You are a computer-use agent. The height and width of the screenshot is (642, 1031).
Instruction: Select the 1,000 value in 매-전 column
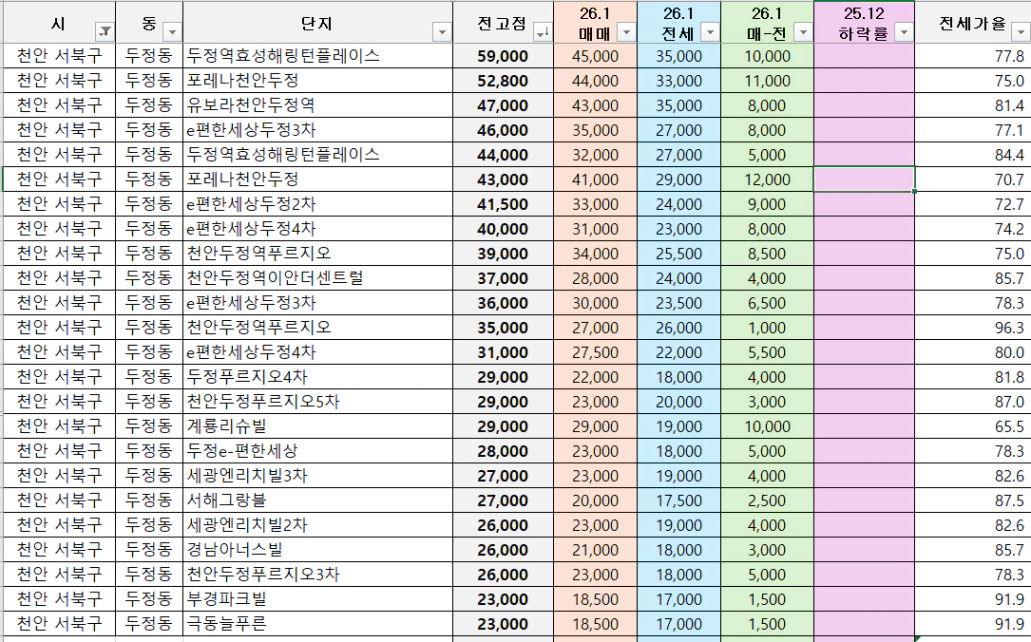click(767, 328)
